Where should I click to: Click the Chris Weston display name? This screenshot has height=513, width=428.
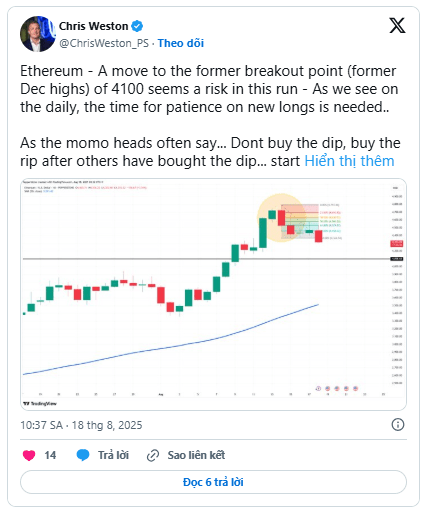coord(94,26)
